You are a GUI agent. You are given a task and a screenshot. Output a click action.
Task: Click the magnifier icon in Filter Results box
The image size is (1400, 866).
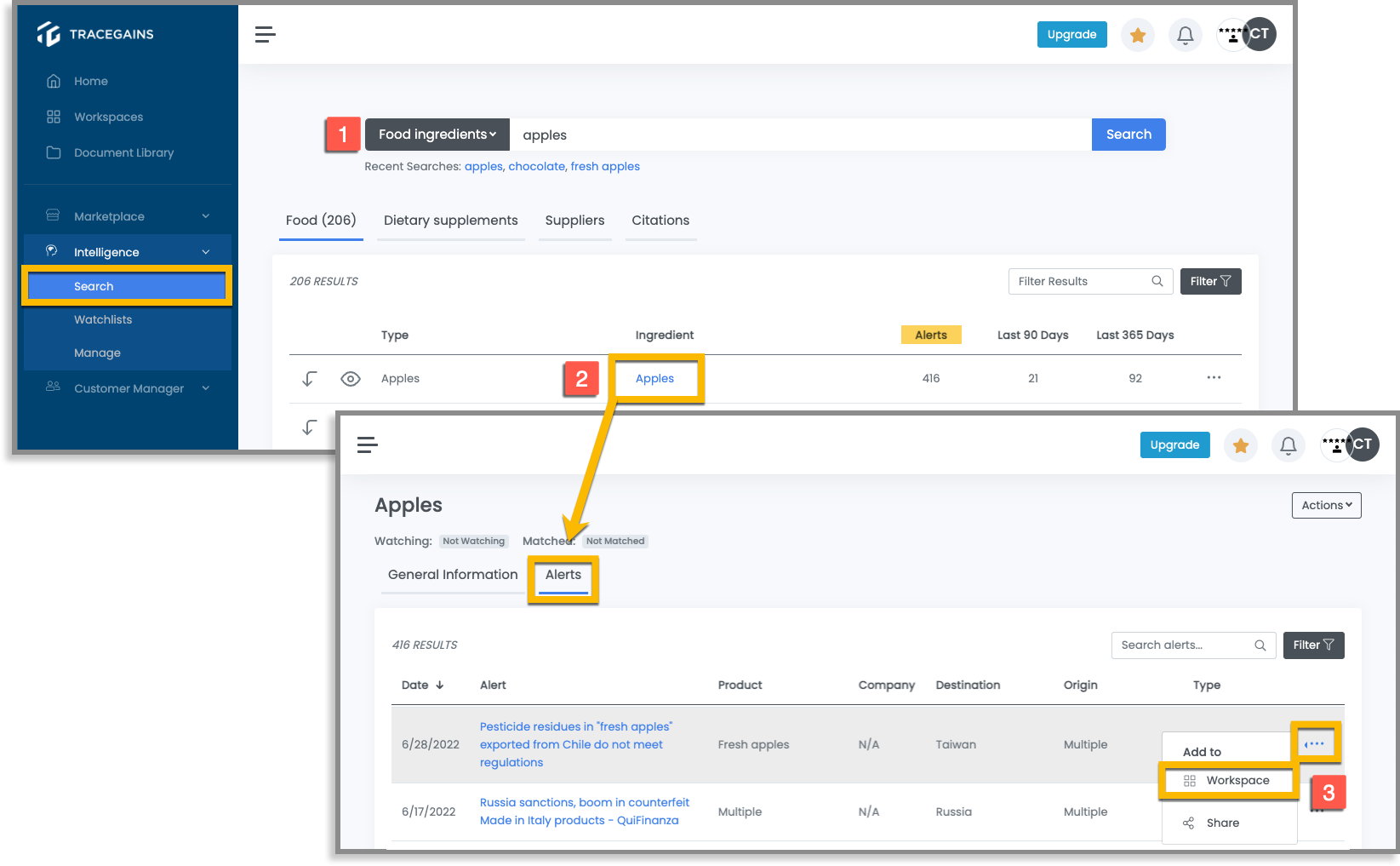(x=1157, y=281)
